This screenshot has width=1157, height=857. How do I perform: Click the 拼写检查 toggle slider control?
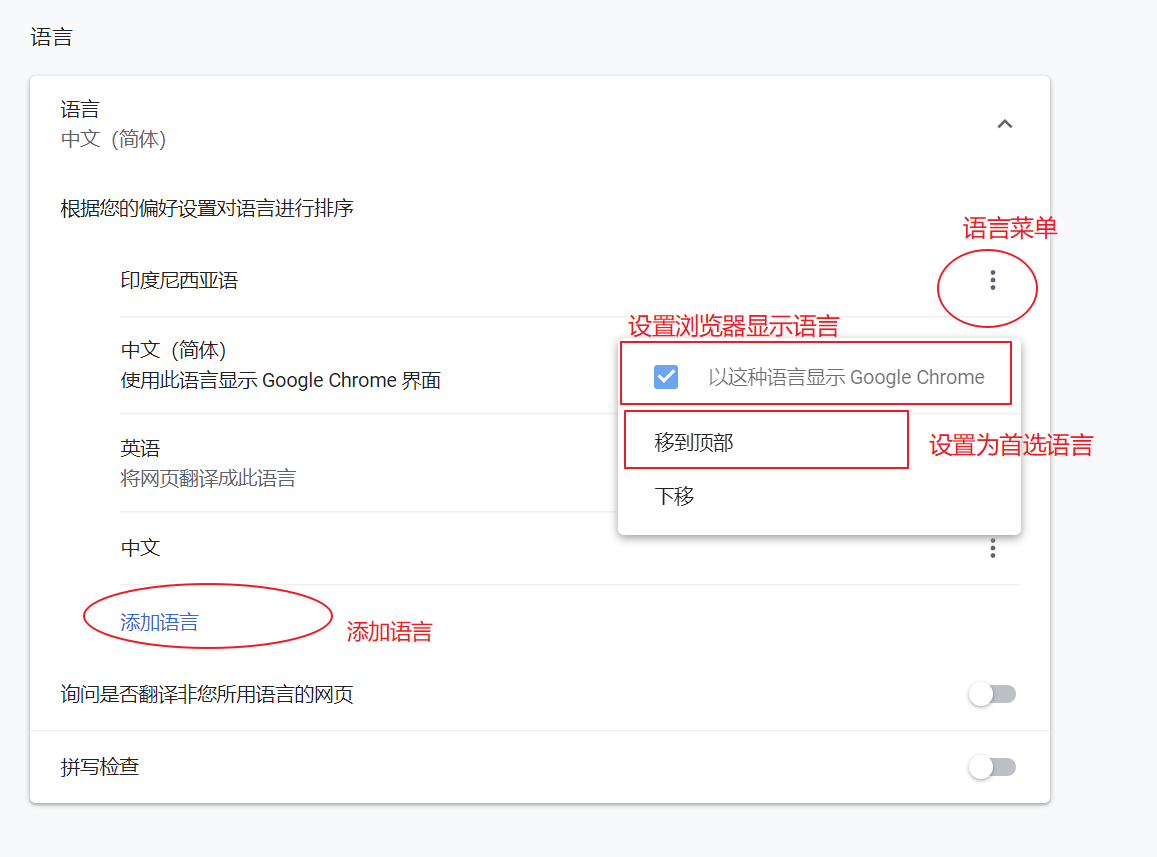[x=992, y=766]
